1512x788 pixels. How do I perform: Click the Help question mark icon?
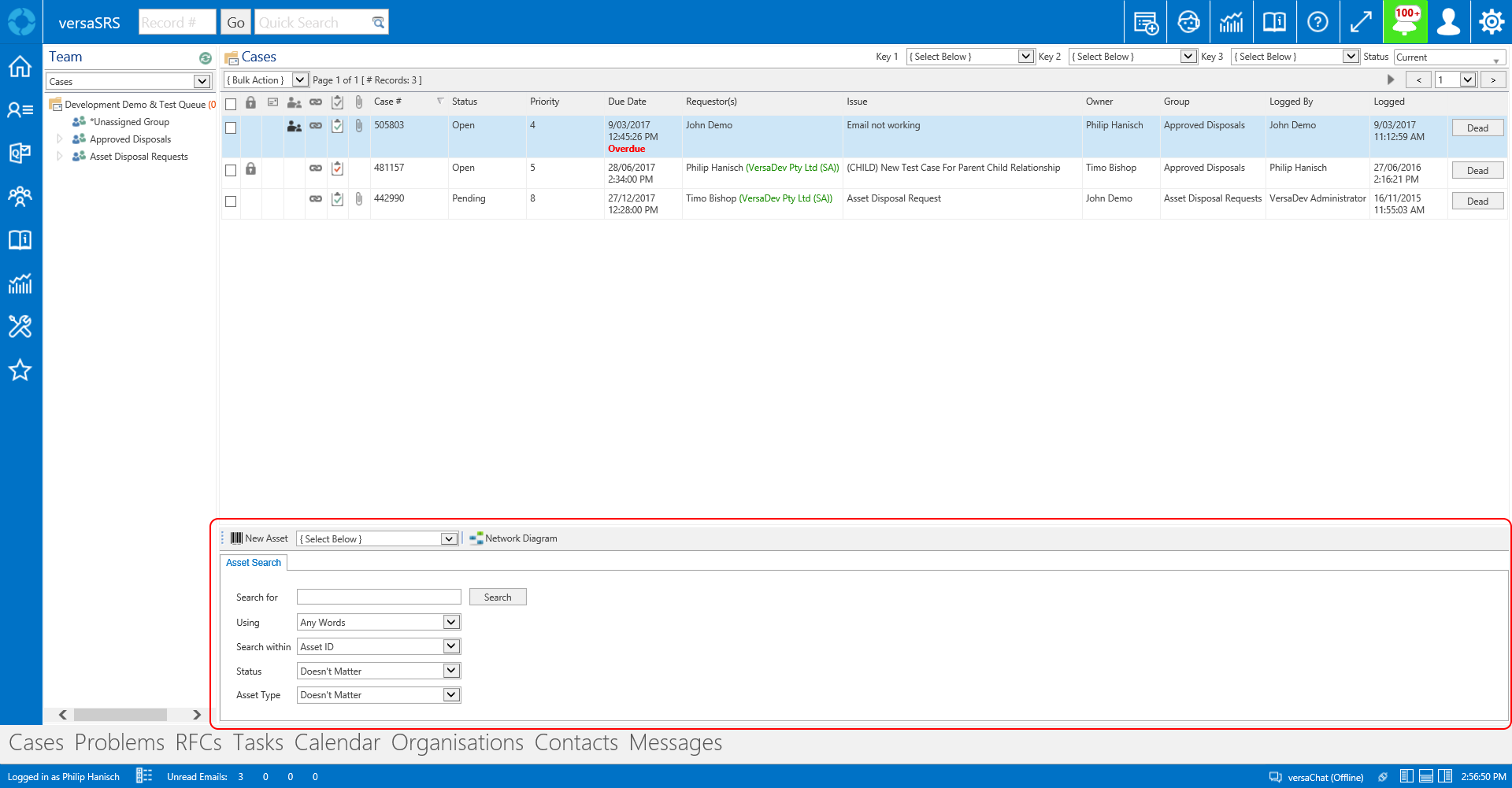[1317, 21]
